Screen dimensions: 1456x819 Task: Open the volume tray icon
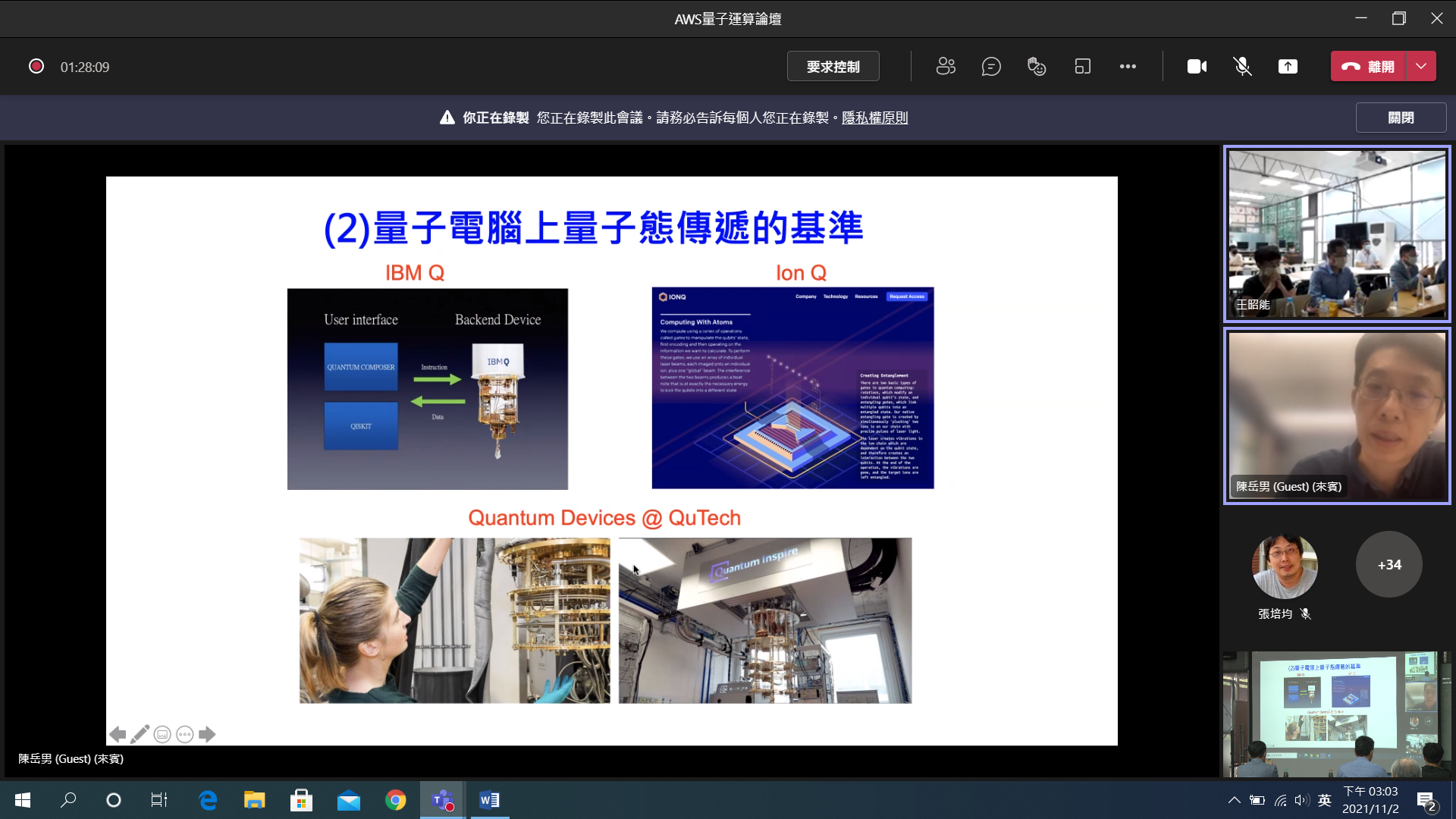[x=1302, y=800]
